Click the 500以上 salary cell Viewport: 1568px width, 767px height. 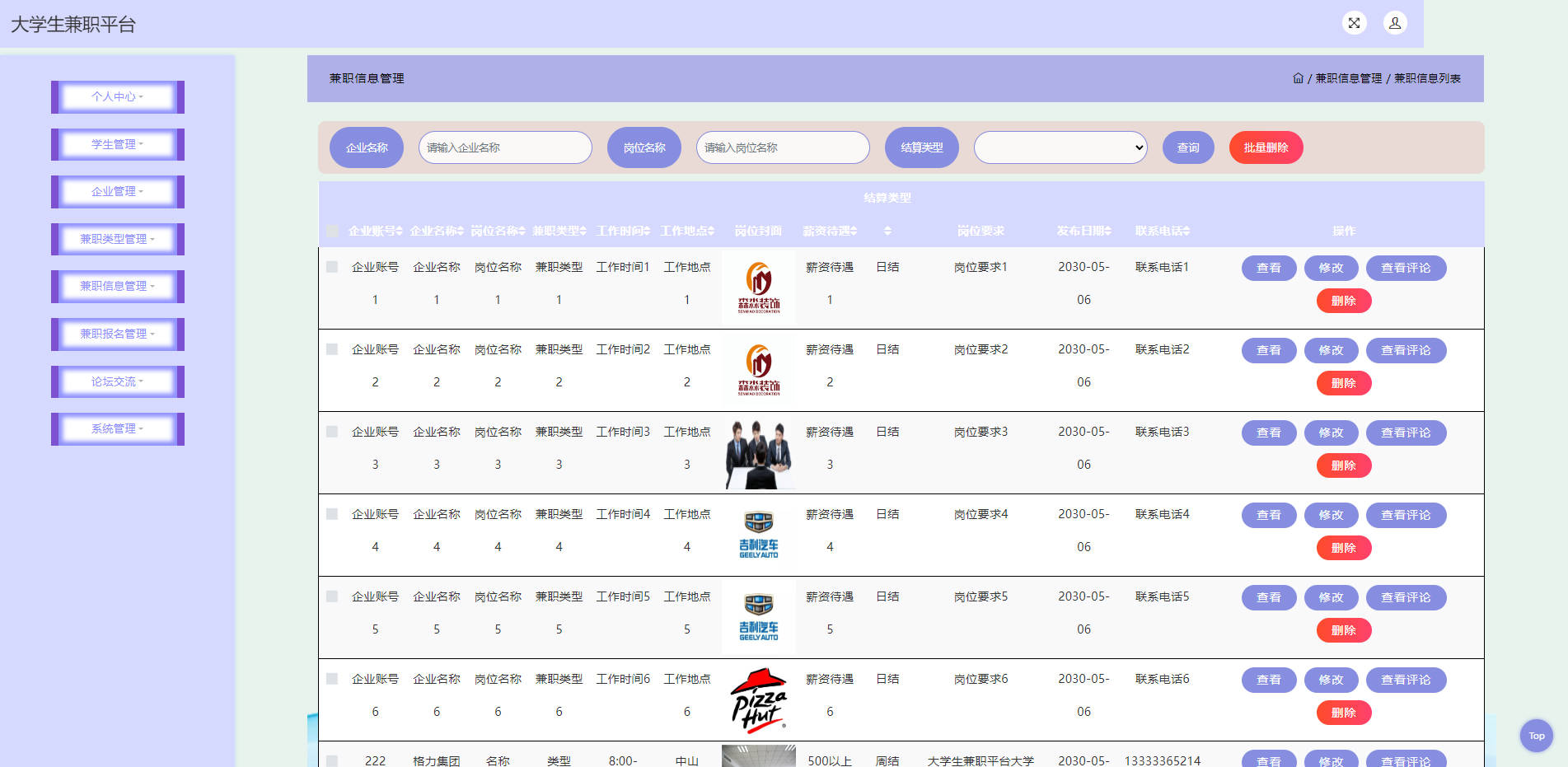tap(830, 761)
